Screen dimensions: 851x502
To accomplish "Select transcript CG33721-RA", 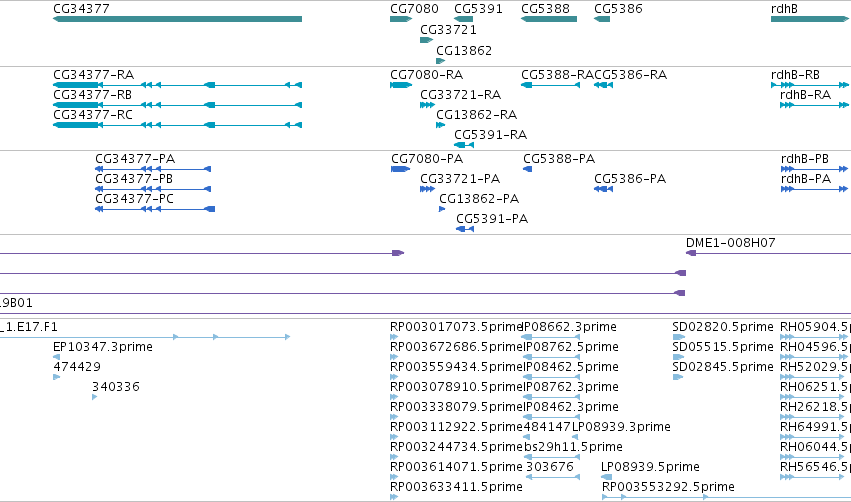I will point(427,105).
